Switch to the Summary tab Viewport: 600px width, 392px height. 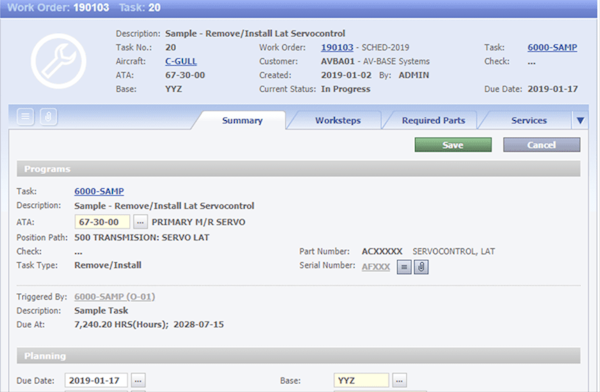click(x=242, y=121)
